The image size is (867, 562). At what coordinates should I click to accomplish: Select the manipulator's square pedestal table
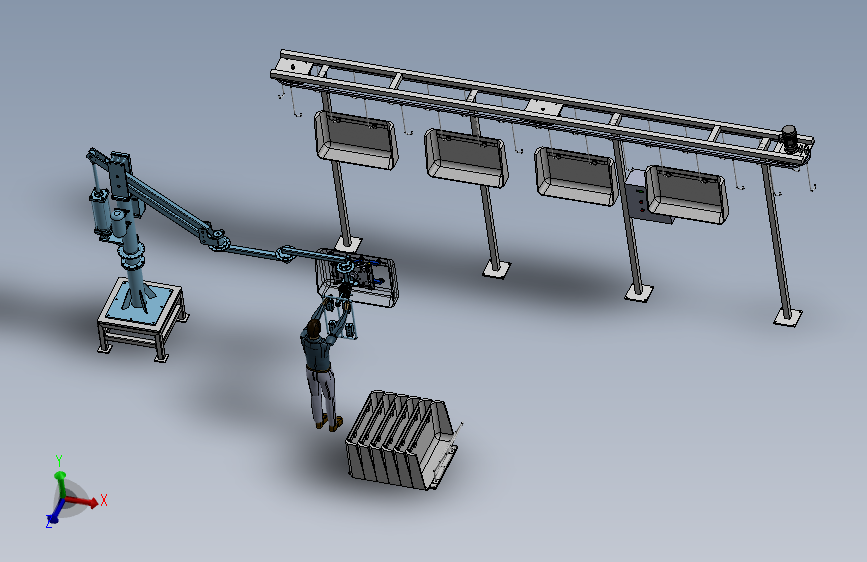click(x=144, y=320)
